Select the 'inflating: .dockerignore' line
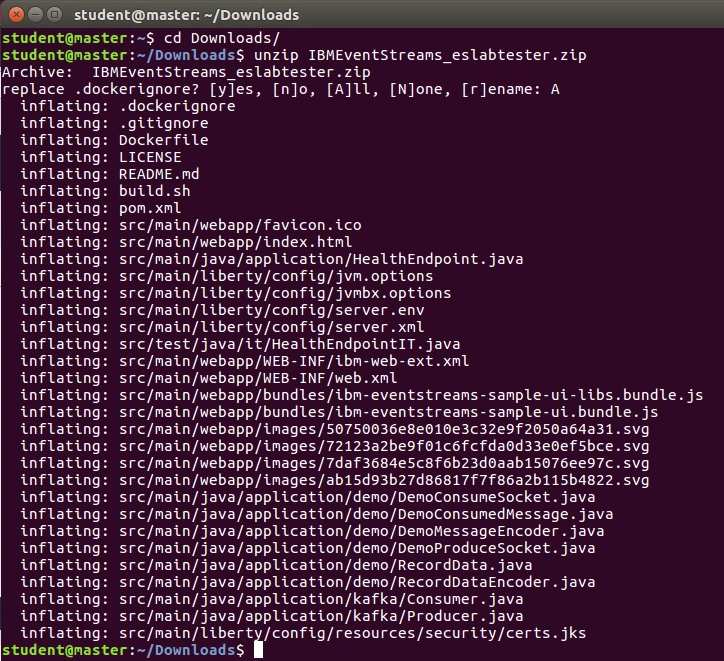Viewport: 724px width, 661px height. tap(128, 106)
